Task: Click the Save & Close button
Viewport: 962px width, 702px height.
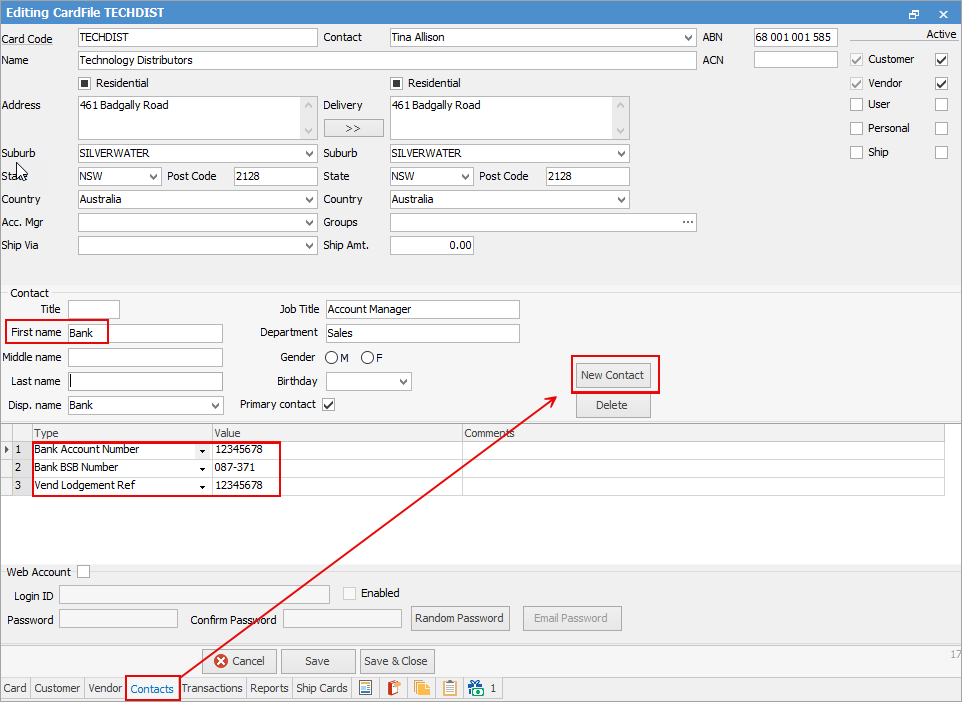Action: 396,661
